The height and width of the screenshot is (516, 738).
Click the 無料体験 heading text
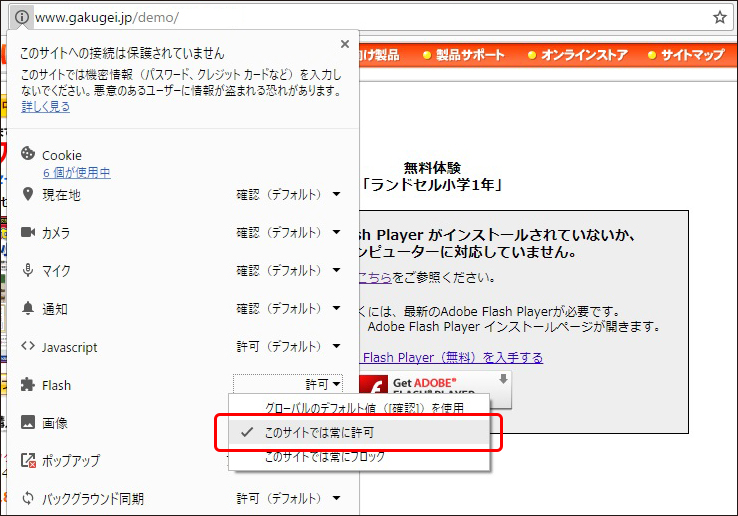[432, 168]
